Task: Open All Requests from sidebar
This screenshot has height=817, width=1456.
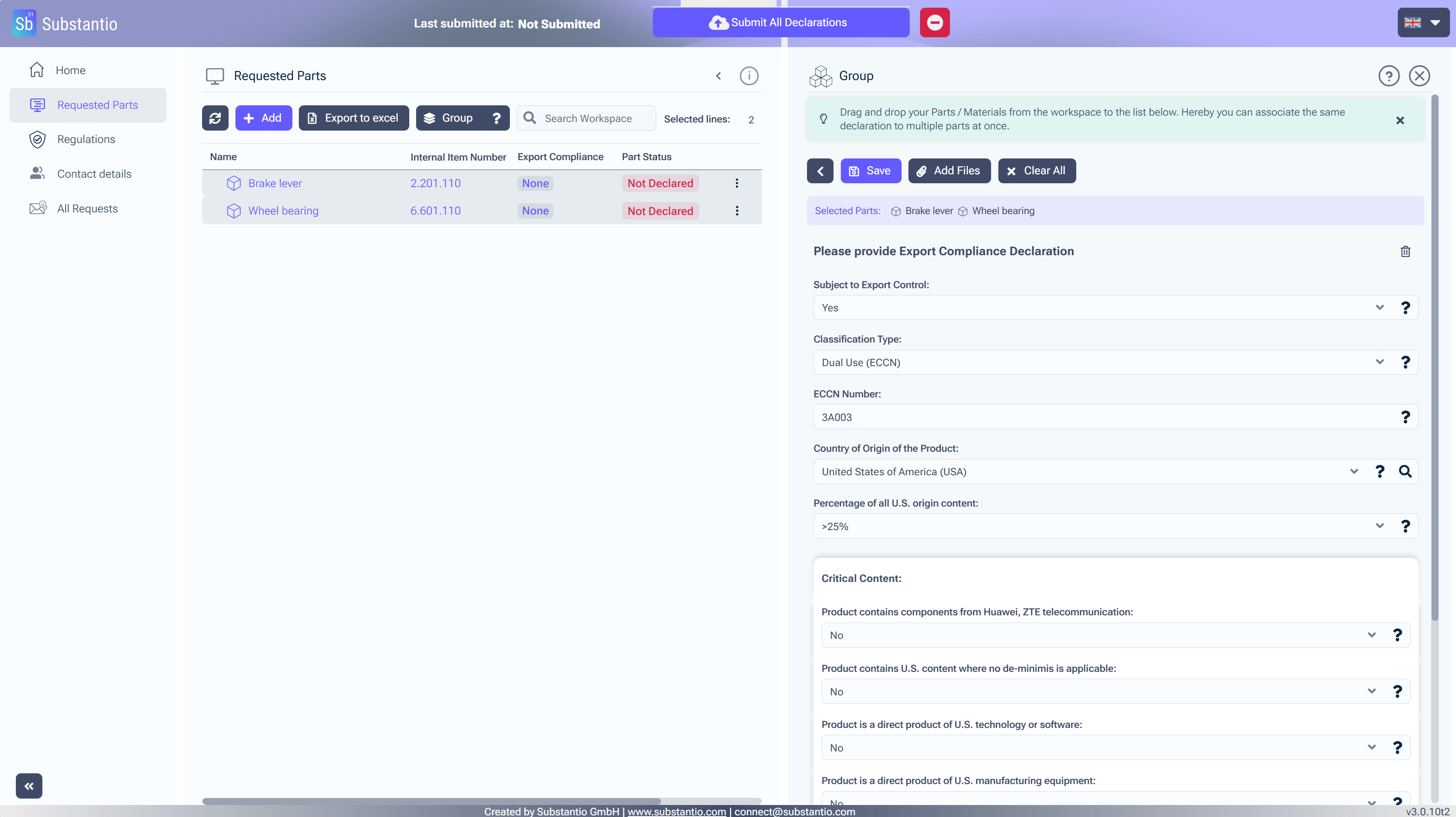Action: (x=87, y=209)
